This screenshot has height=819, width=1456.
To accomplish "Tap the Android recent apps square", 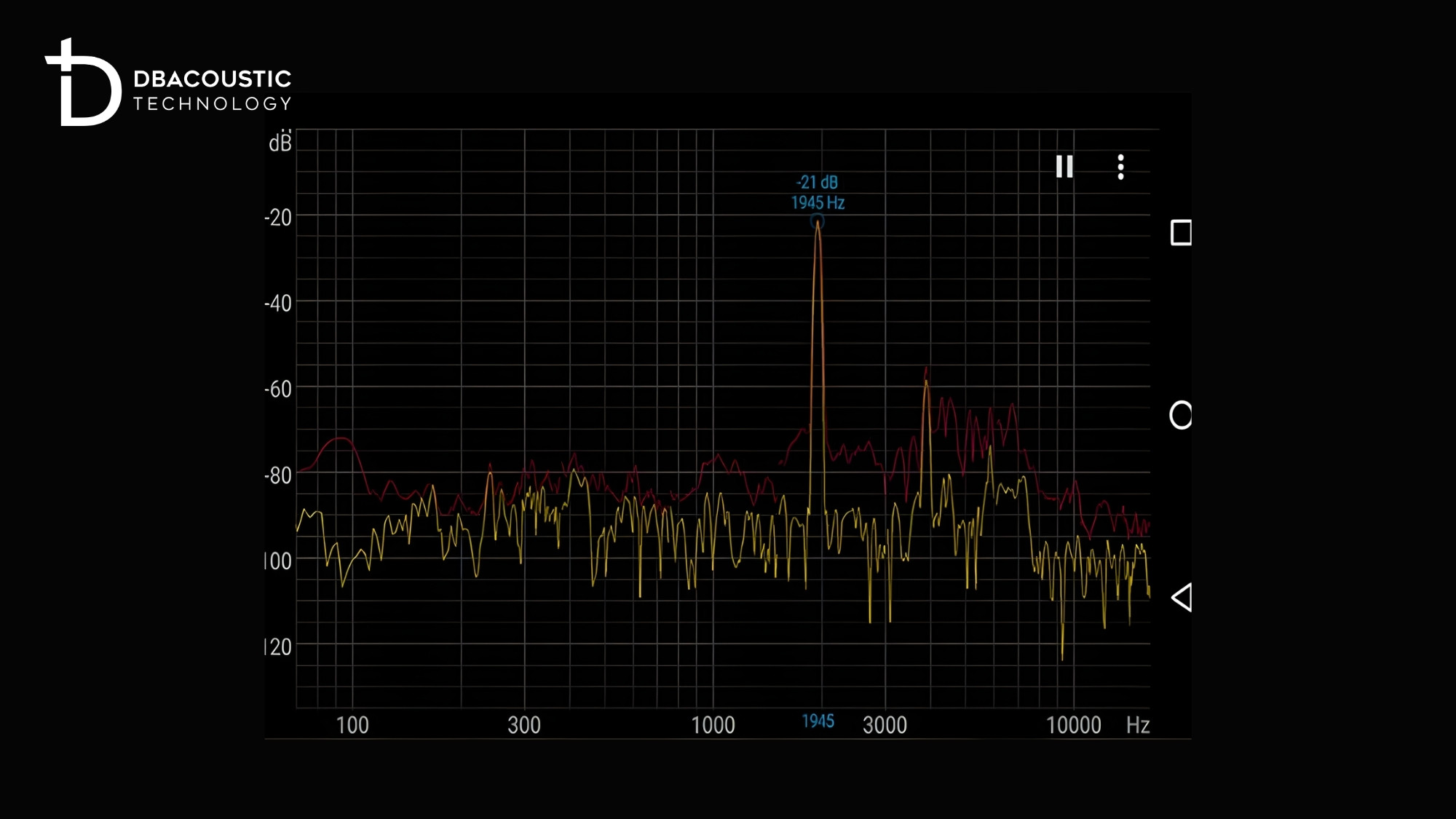I will point(1181,233).
